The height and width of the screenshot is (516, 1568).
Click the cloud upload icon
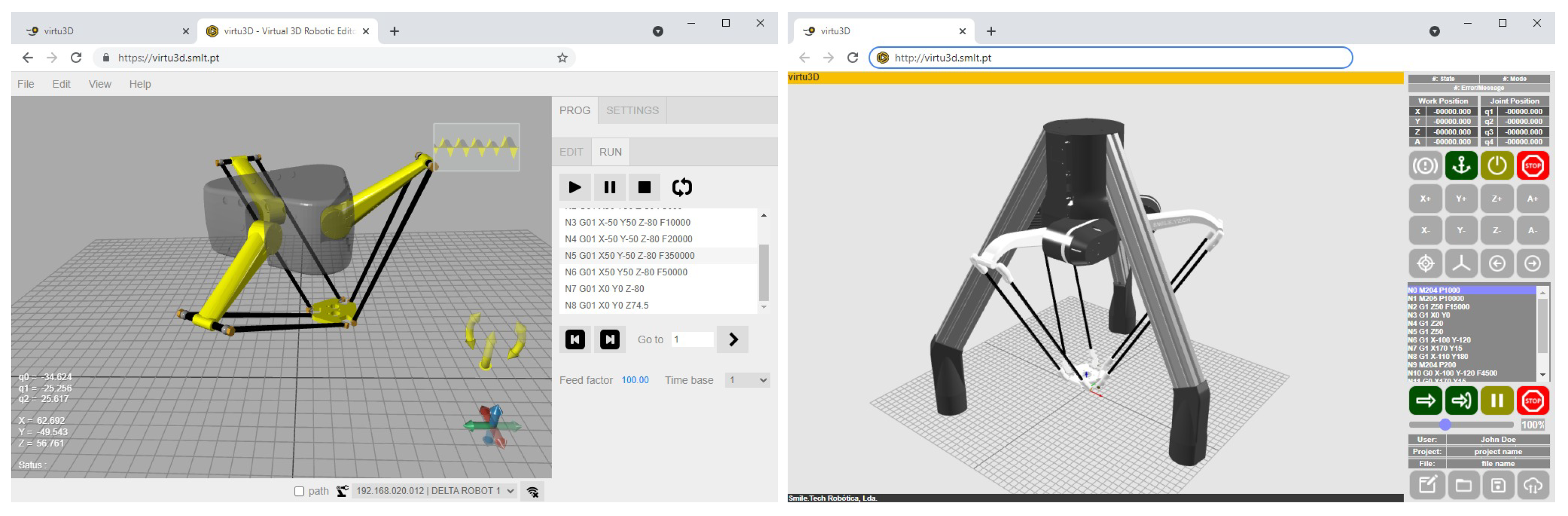[x=1532, y=486]
